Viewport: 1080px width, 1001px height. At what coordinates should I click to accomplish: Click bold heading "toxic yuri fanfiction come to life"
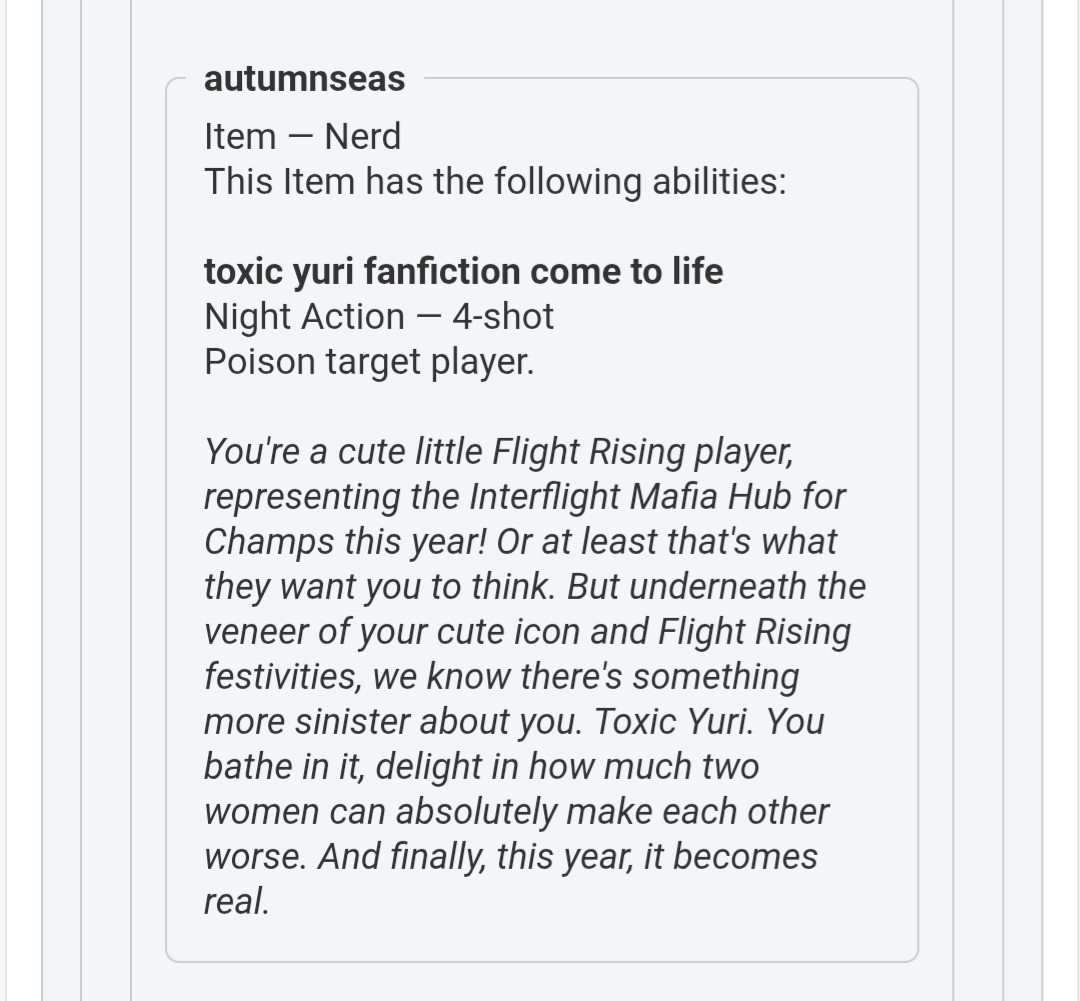click(463, 271)
